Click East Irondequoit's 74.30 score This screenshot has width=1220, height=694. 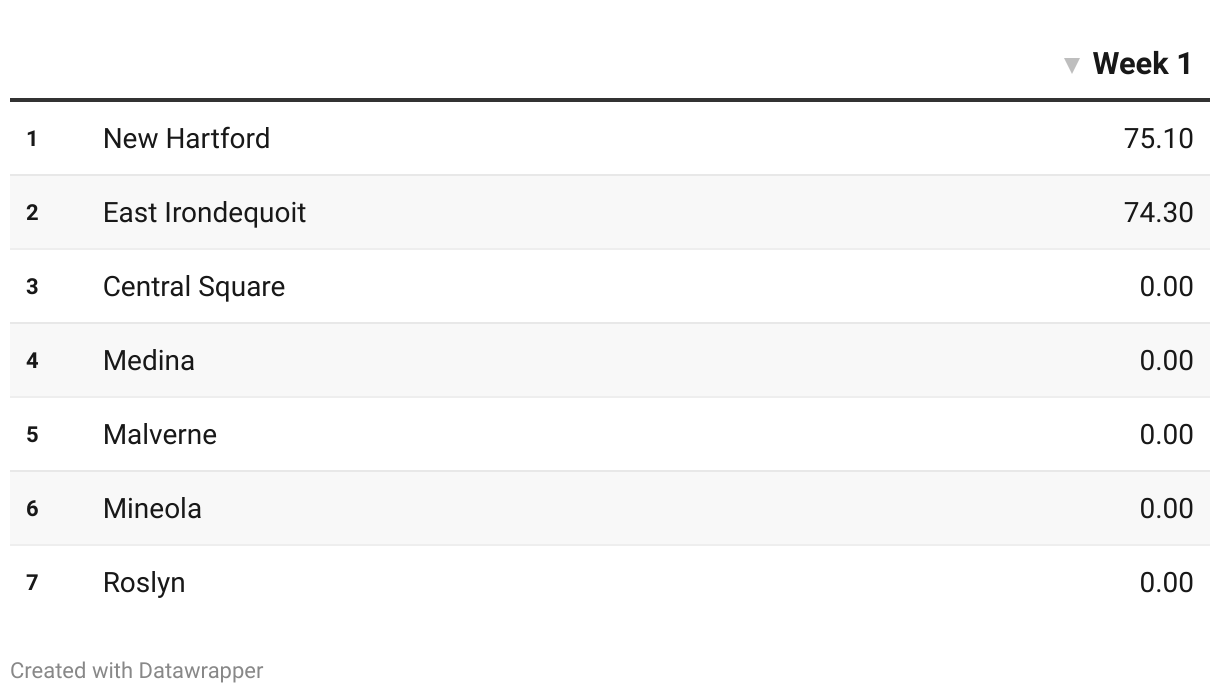[1158, 212]
